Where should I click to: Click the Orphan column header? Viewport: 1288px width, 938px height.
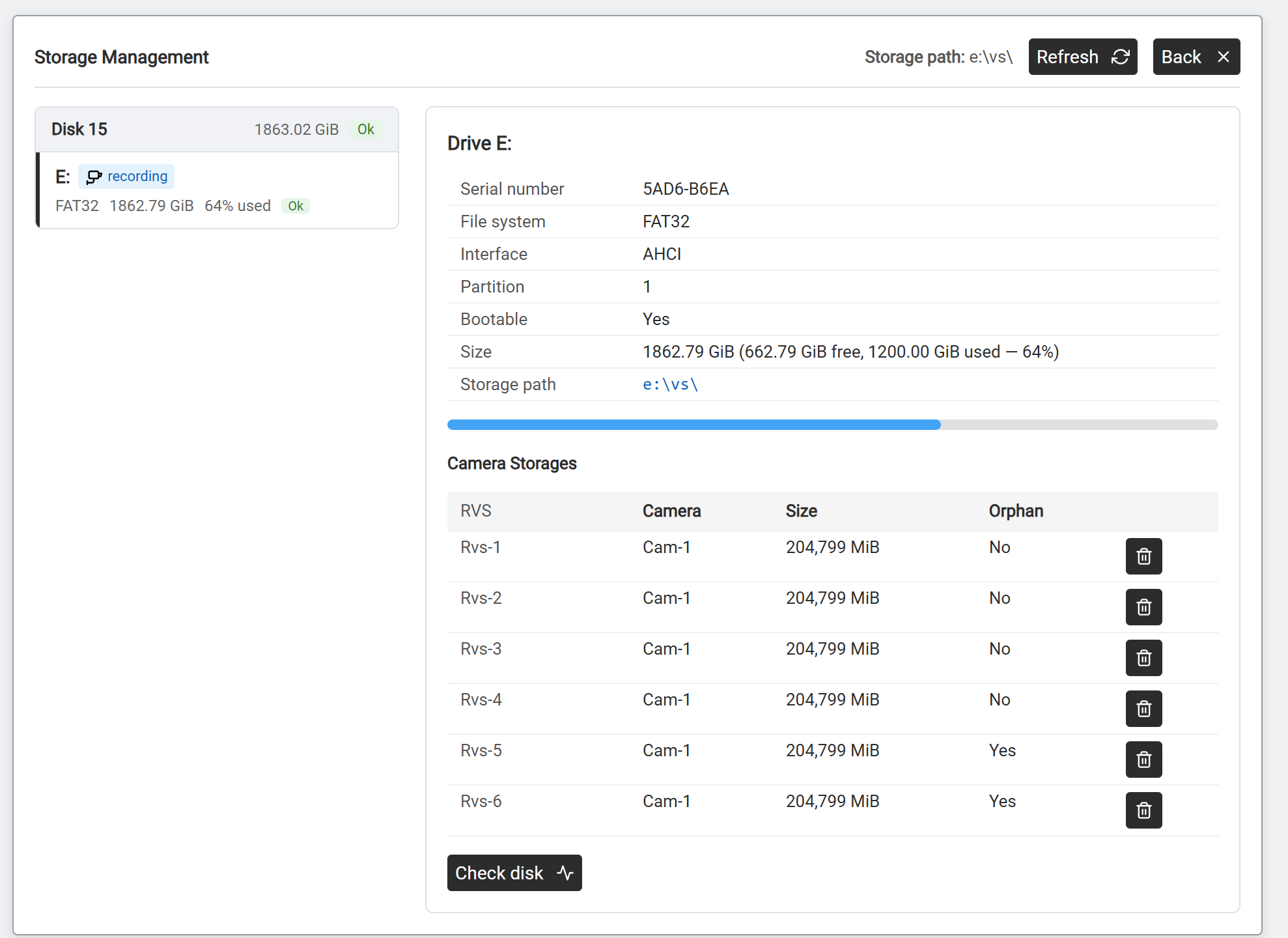pos(1016,511)
